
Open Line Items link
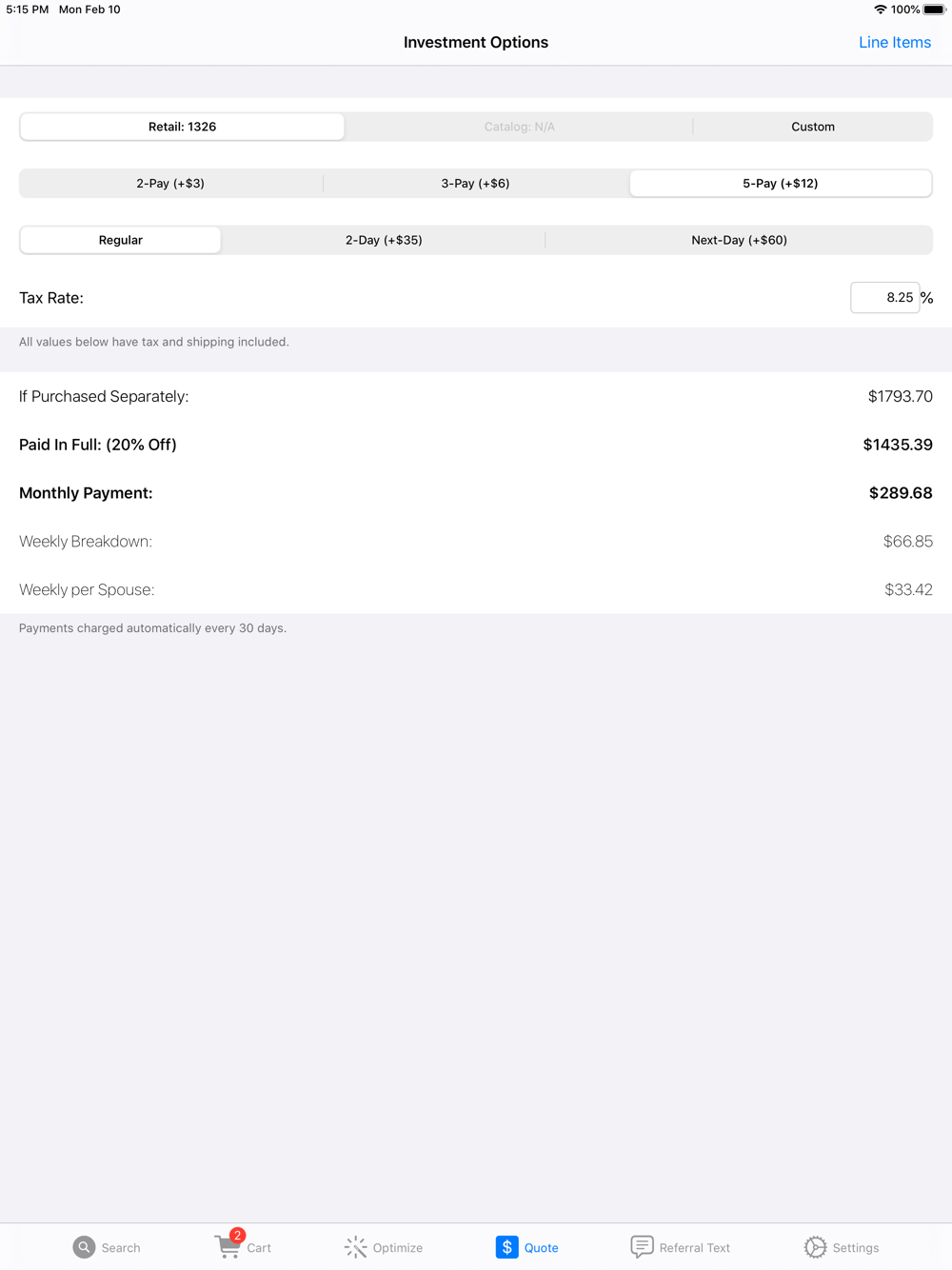pos(895,42)
